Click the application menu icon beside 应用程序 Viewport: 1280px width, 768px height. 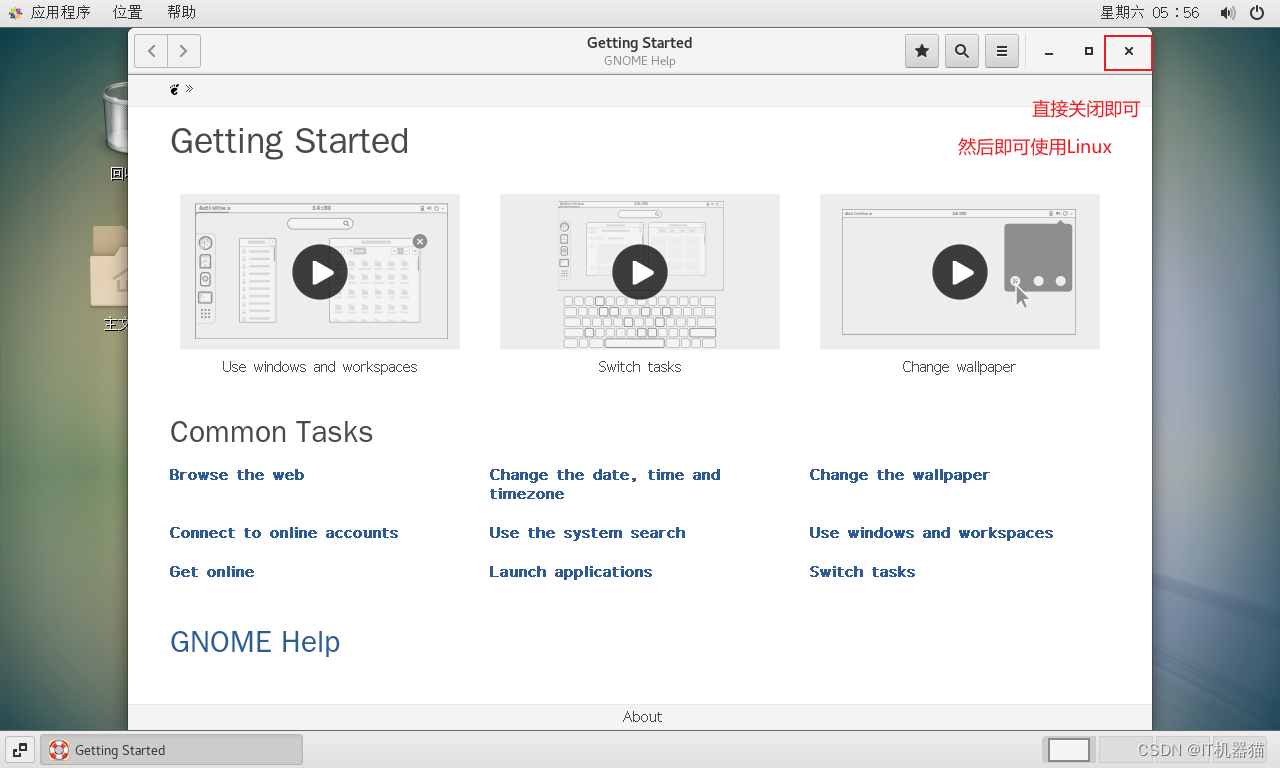tap(15, 13)
